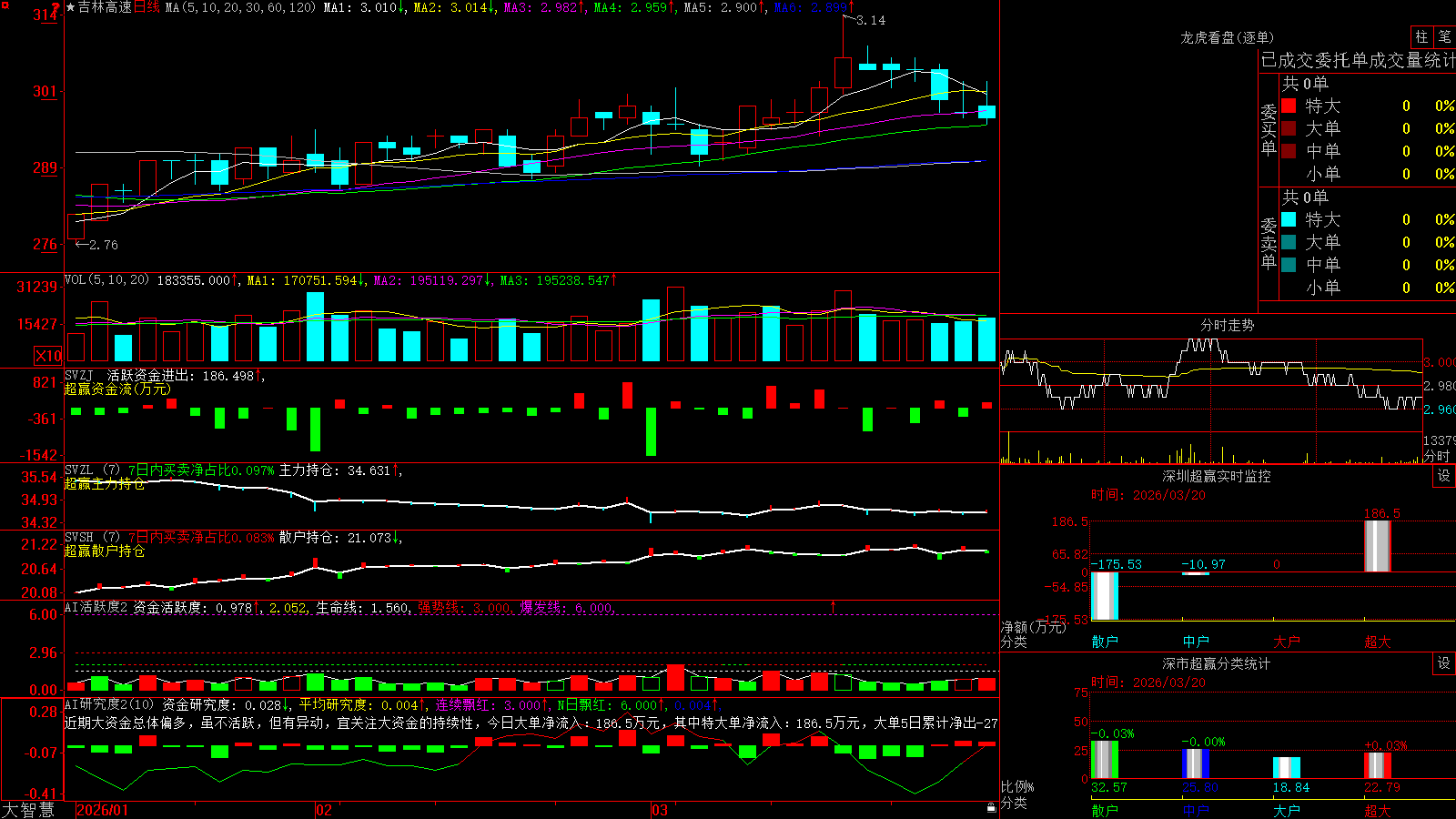The height and width of the screenshot is (819, 1456).
Task: Click the SVZL (7) indicator name
Action: [92, 470]
